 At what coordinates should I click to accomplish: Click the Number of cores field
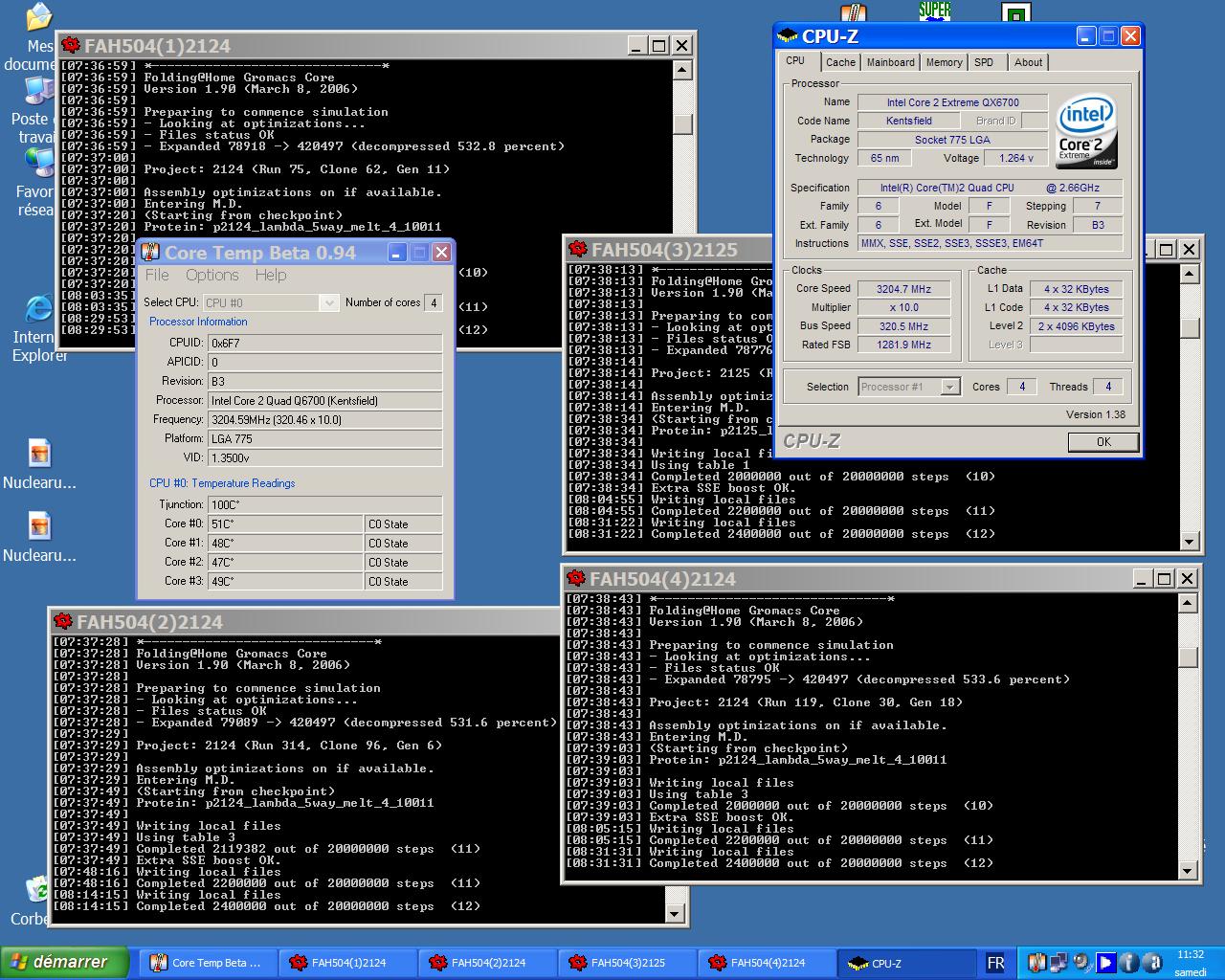point(433,302)
